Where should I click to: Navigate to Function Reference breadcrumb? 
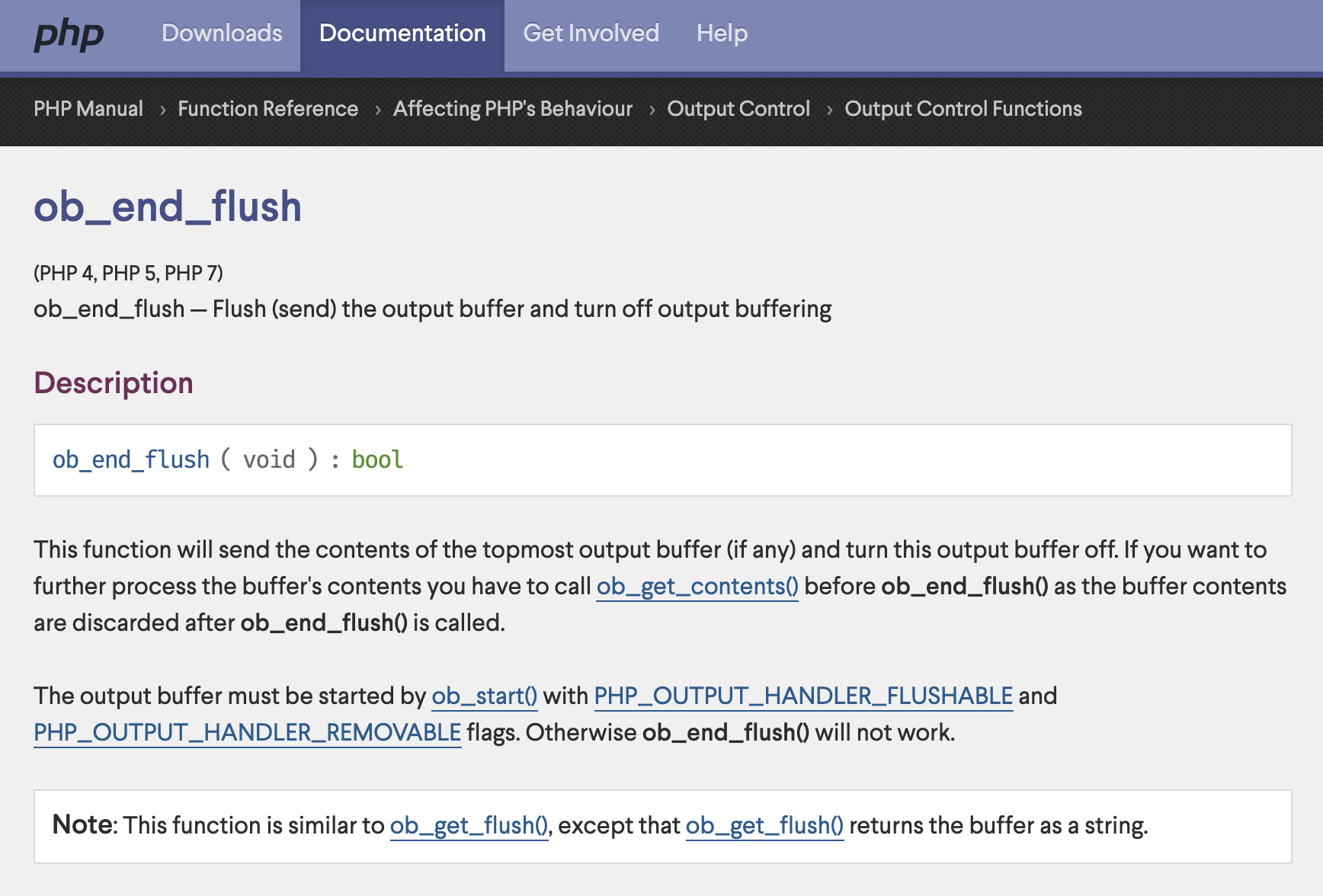pyautogui.click(x=268, y=109)
